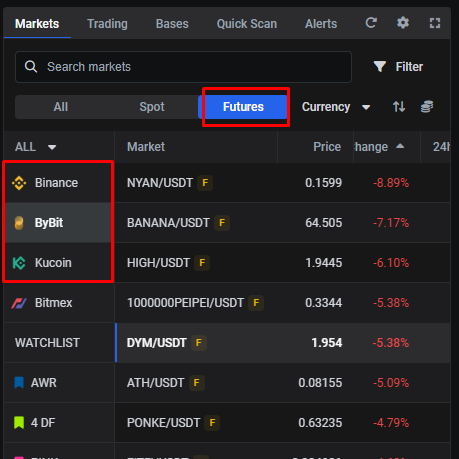This screenshot has height=459, width=459.
Task: Click the Bitmex logo icon
Action: pos(19,303)
